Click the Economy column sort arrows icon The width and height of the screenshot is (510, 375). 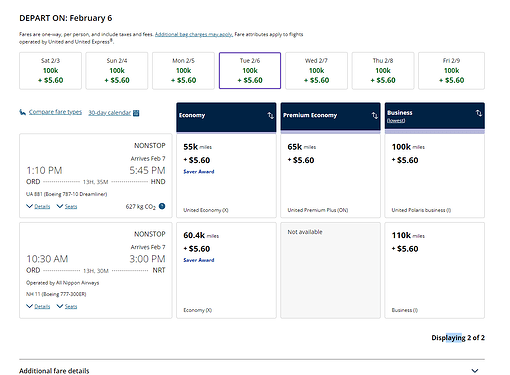click(270, 115)
